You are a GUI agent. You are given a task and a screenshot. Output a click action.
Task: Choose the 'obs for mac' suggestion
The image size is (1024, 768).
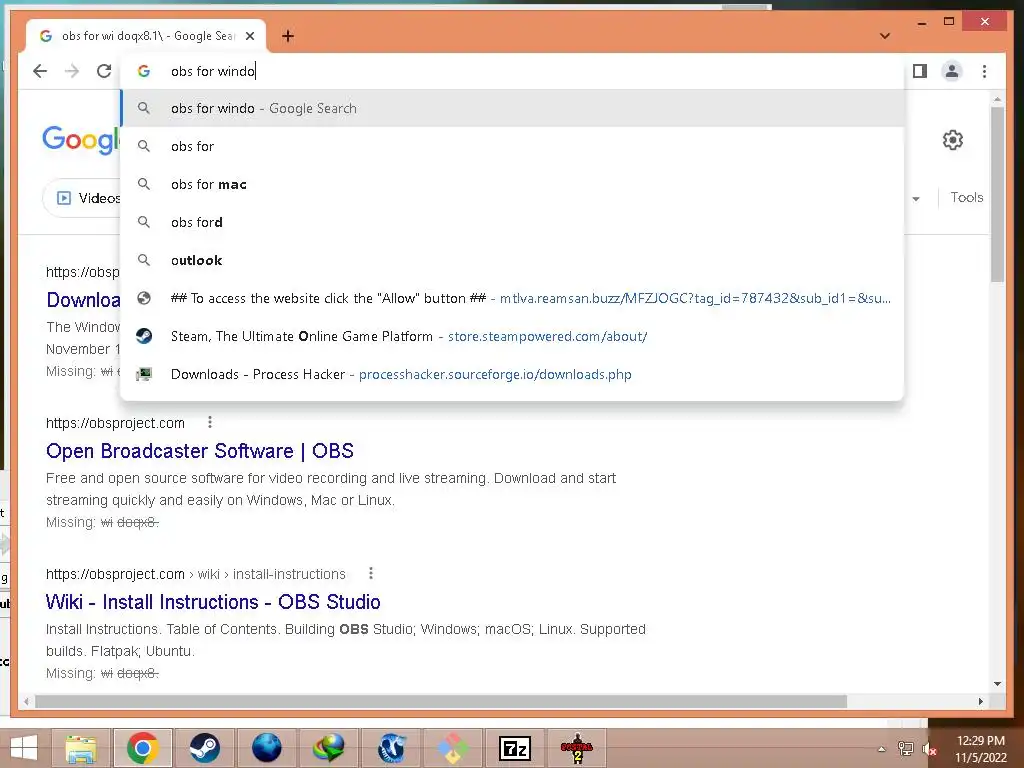(513, 184)
